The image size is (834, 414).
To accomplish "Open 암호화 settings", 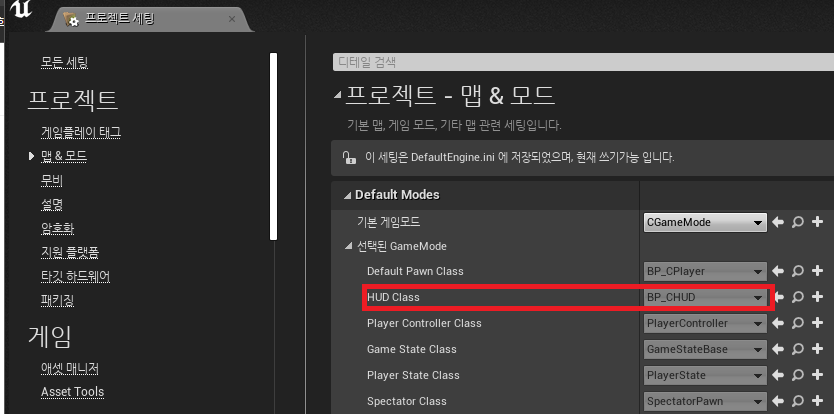I will (57, 228).
